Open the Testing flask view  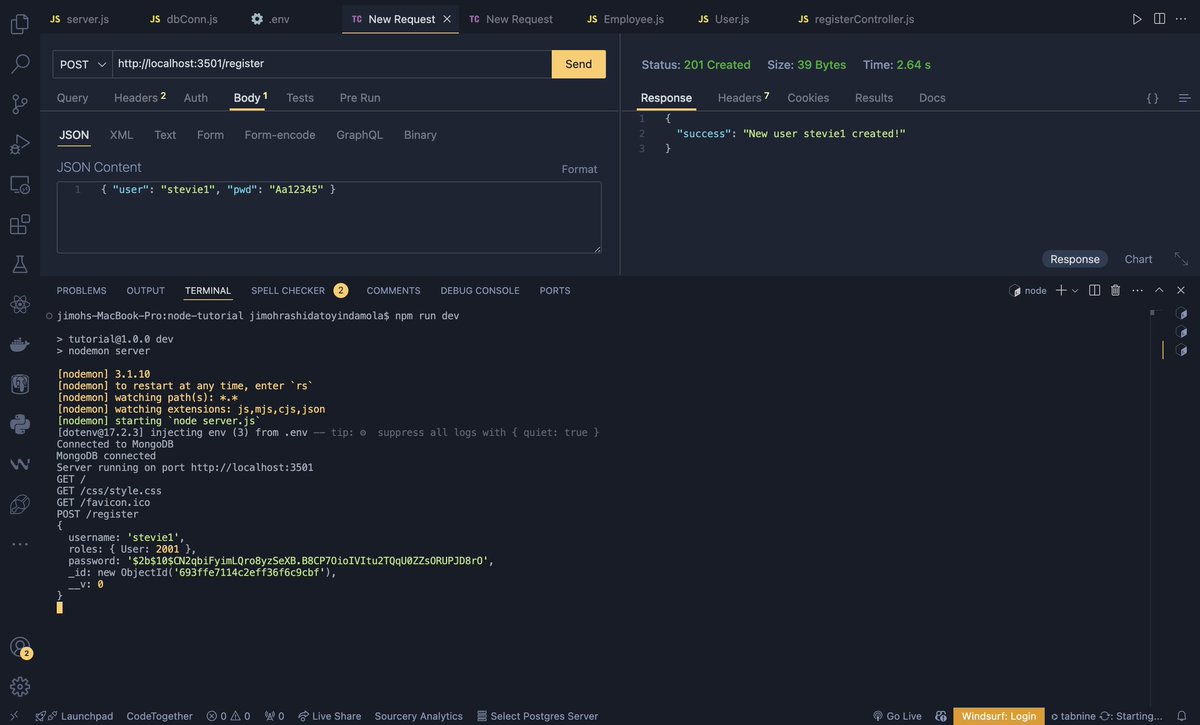pyautogui.click(x=20, y=264)
